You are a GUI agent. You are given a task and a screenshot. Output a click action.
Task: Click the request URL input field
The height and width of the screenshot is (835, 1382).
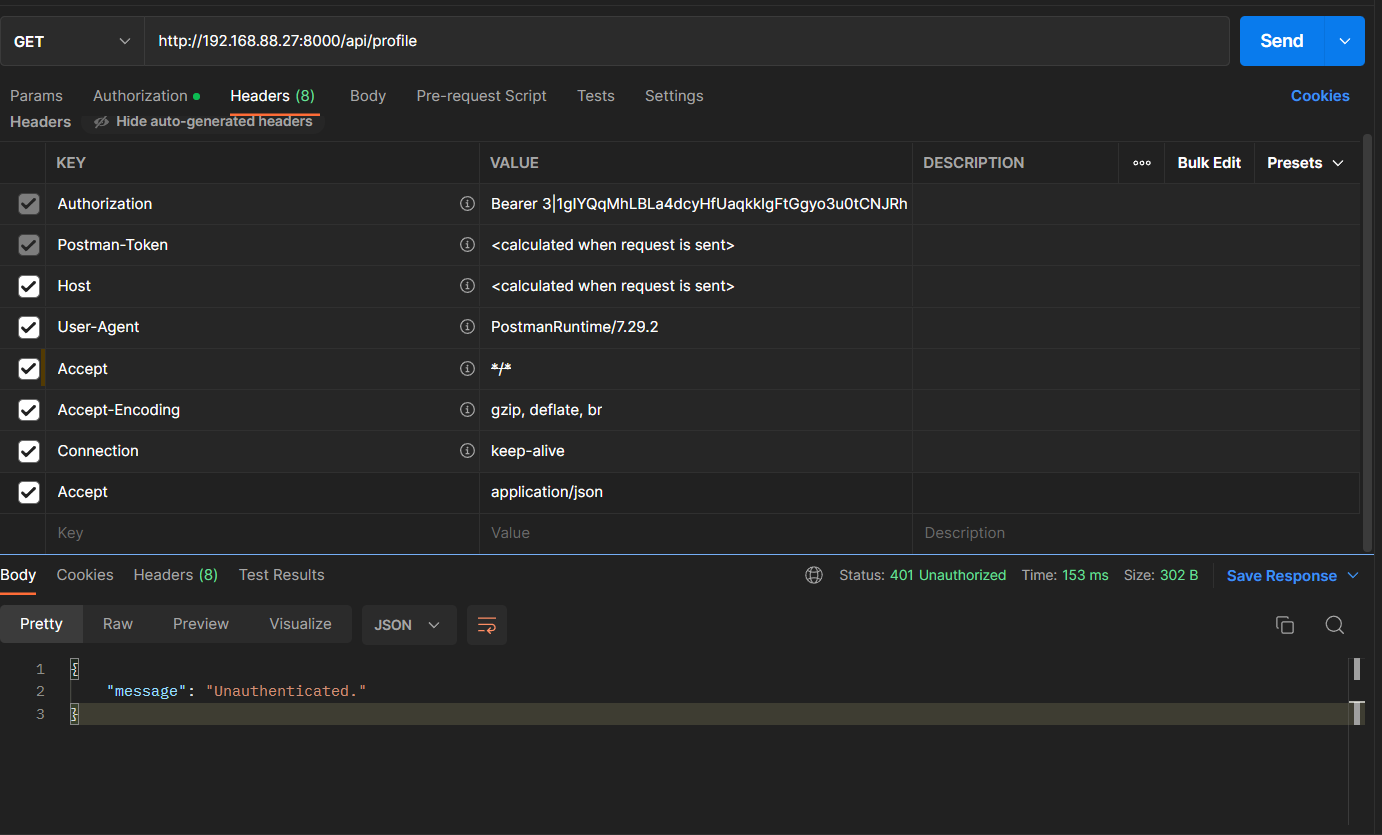687,41
